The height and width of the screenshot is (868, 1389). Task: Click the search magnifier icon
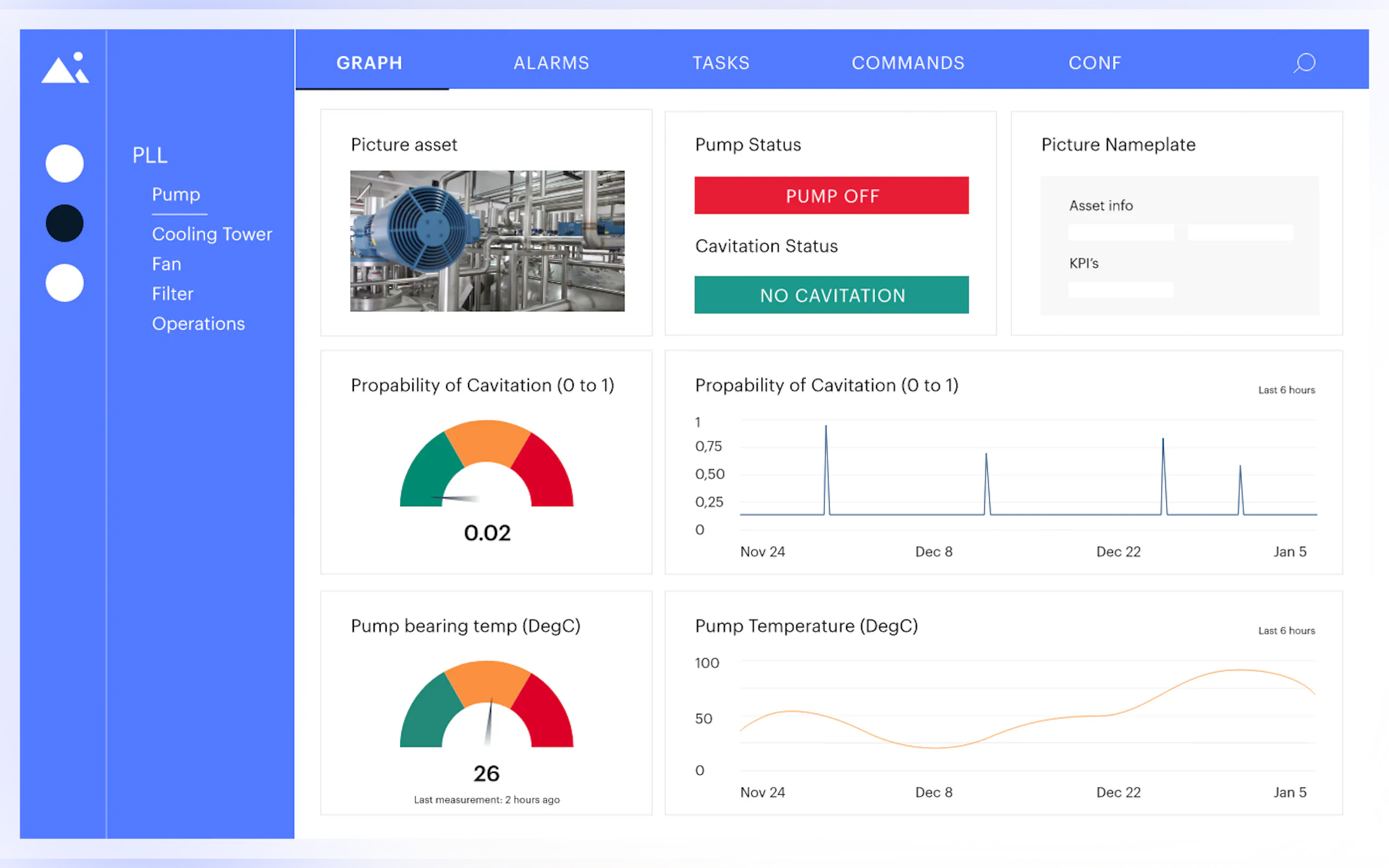(1304, 62)
